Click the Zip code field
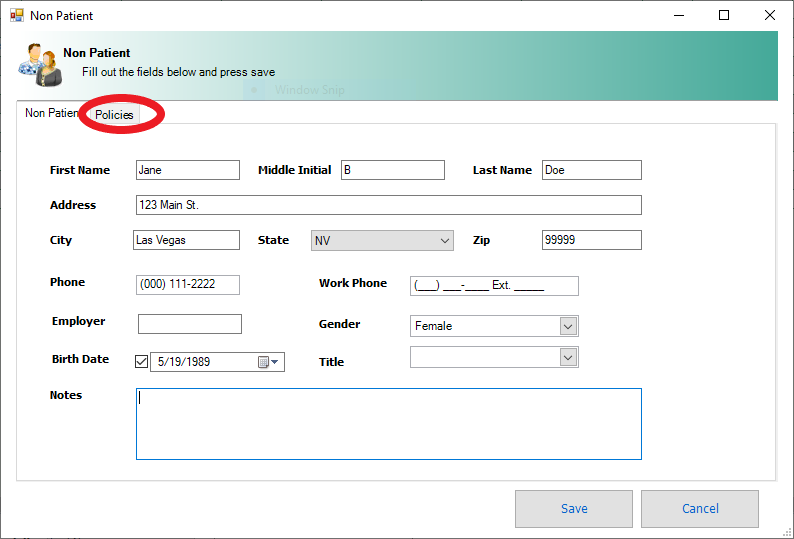This screenshot has height=539, width=794. tap(591, 240)
